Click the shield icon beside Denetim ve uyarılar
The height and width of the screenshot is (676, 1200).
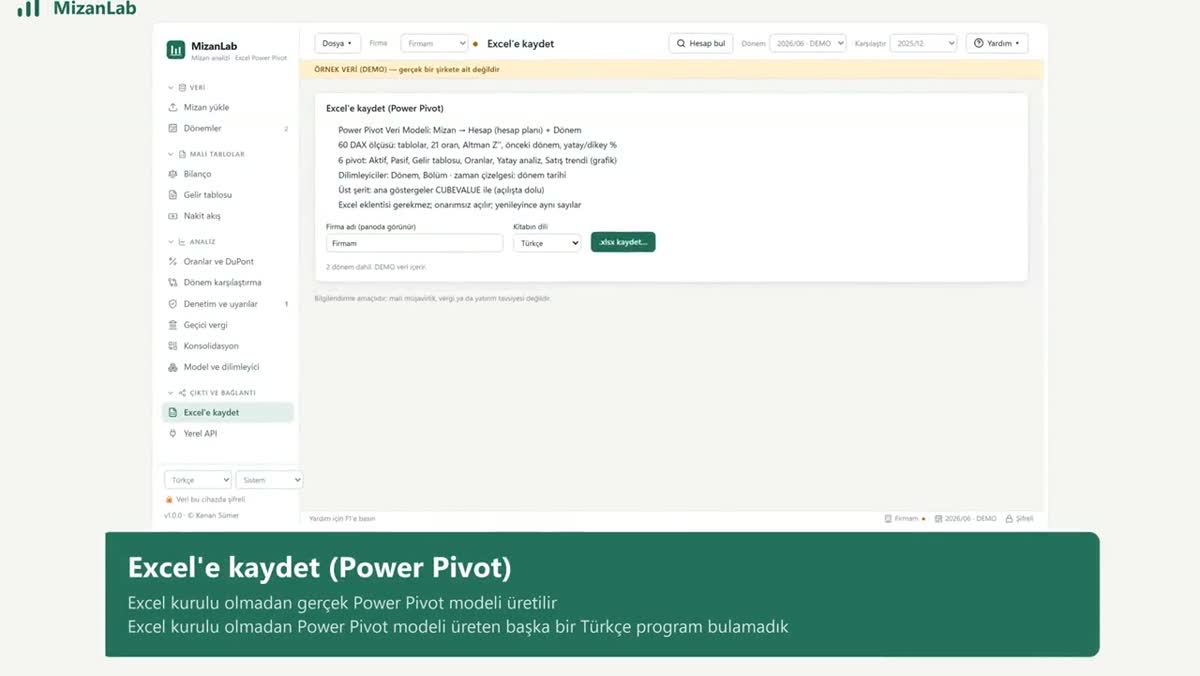(x=173, y=304)
